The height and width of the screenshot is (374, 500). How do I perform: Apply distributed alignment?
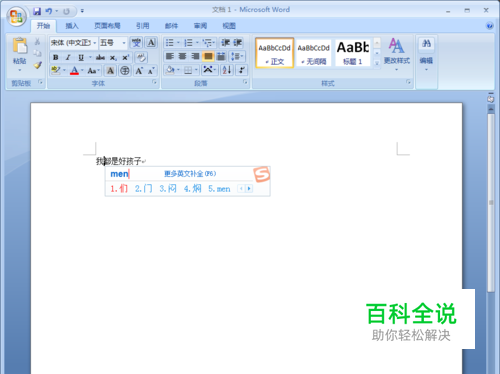click(221, 56)
